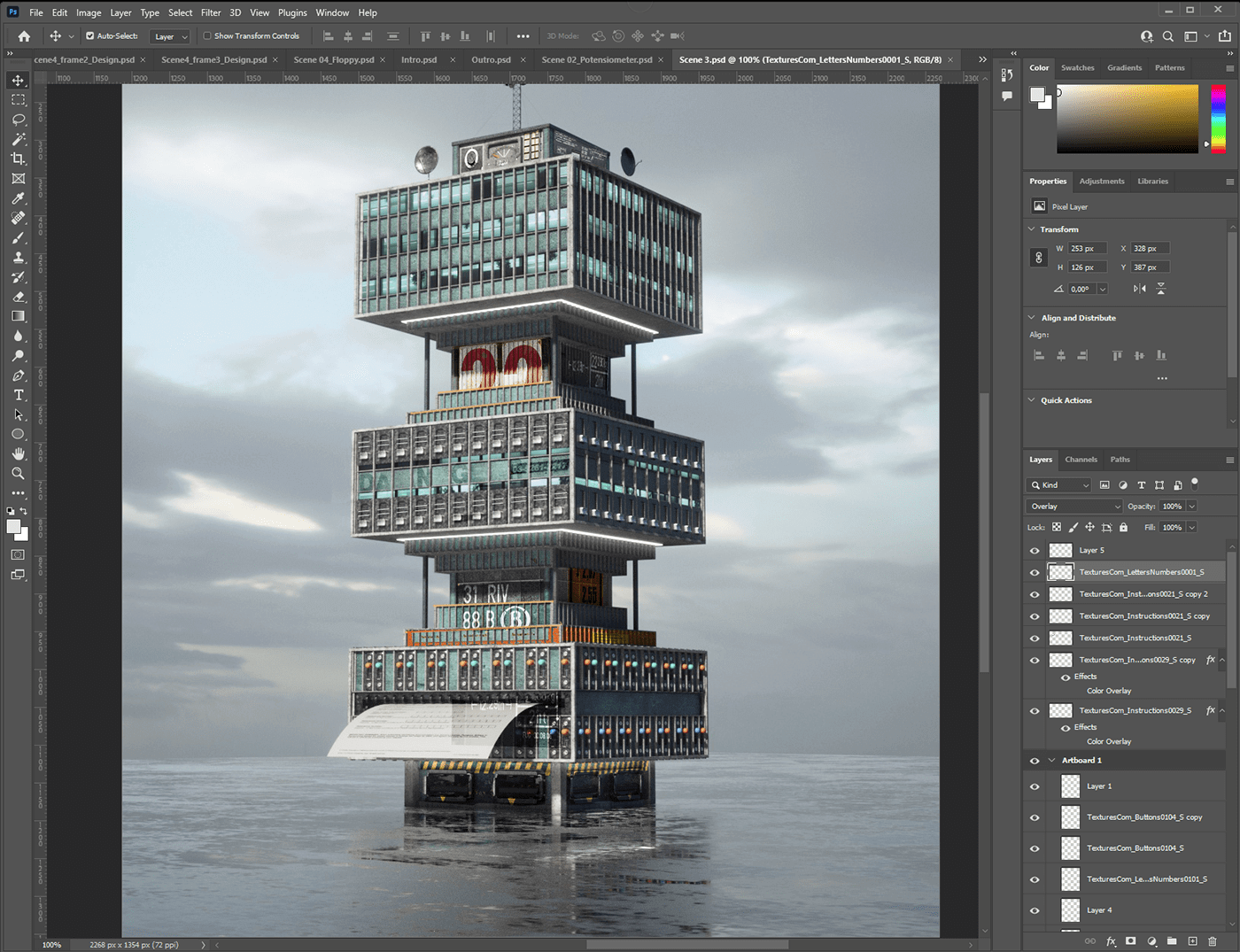Enable Show Transform Controls checkbox
Viewport: 1240px width, 952px height.
click(207, 36)
